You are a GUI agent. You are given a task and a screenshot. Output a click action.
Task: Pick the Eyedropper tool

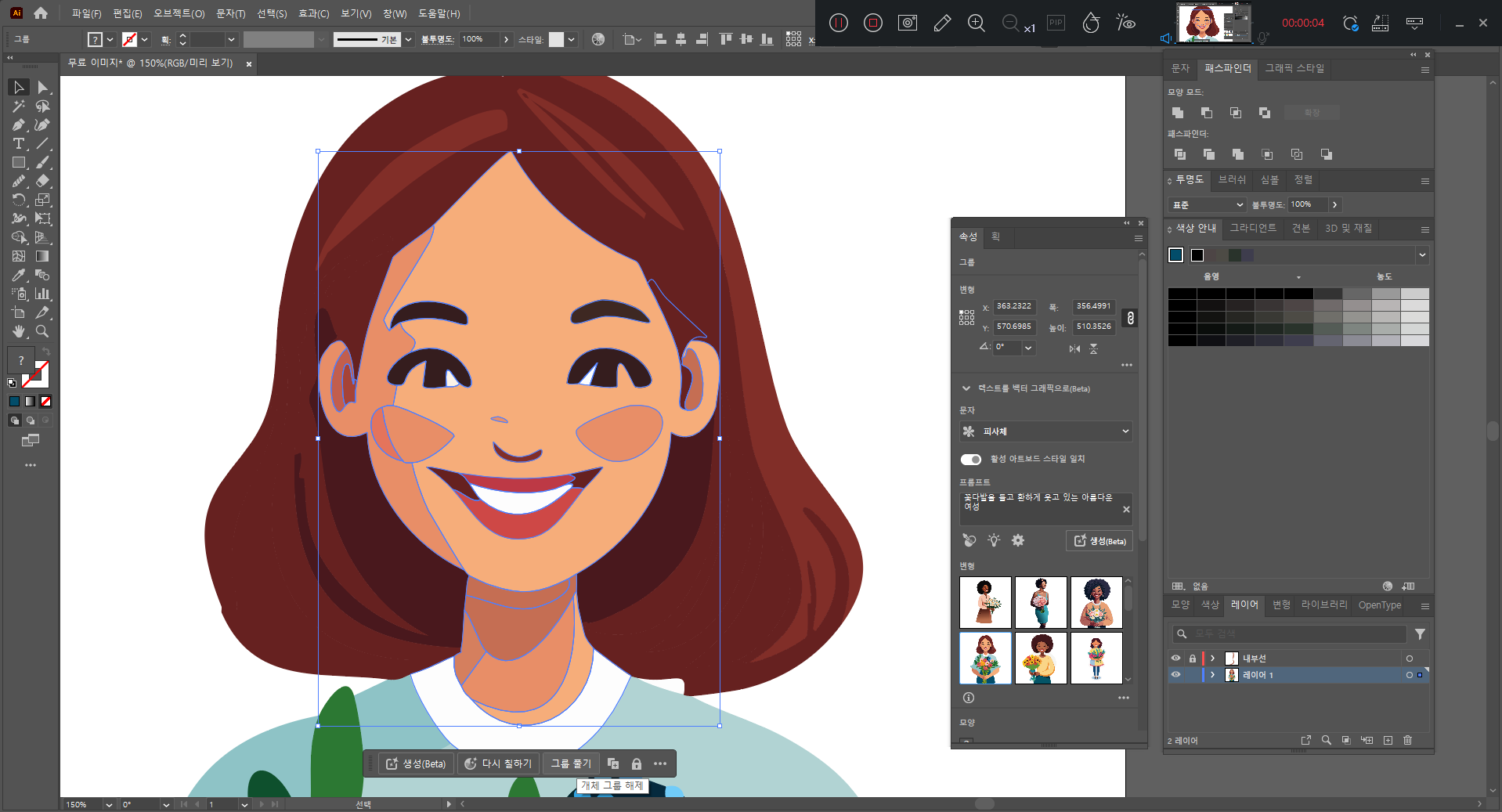point(19,276)
